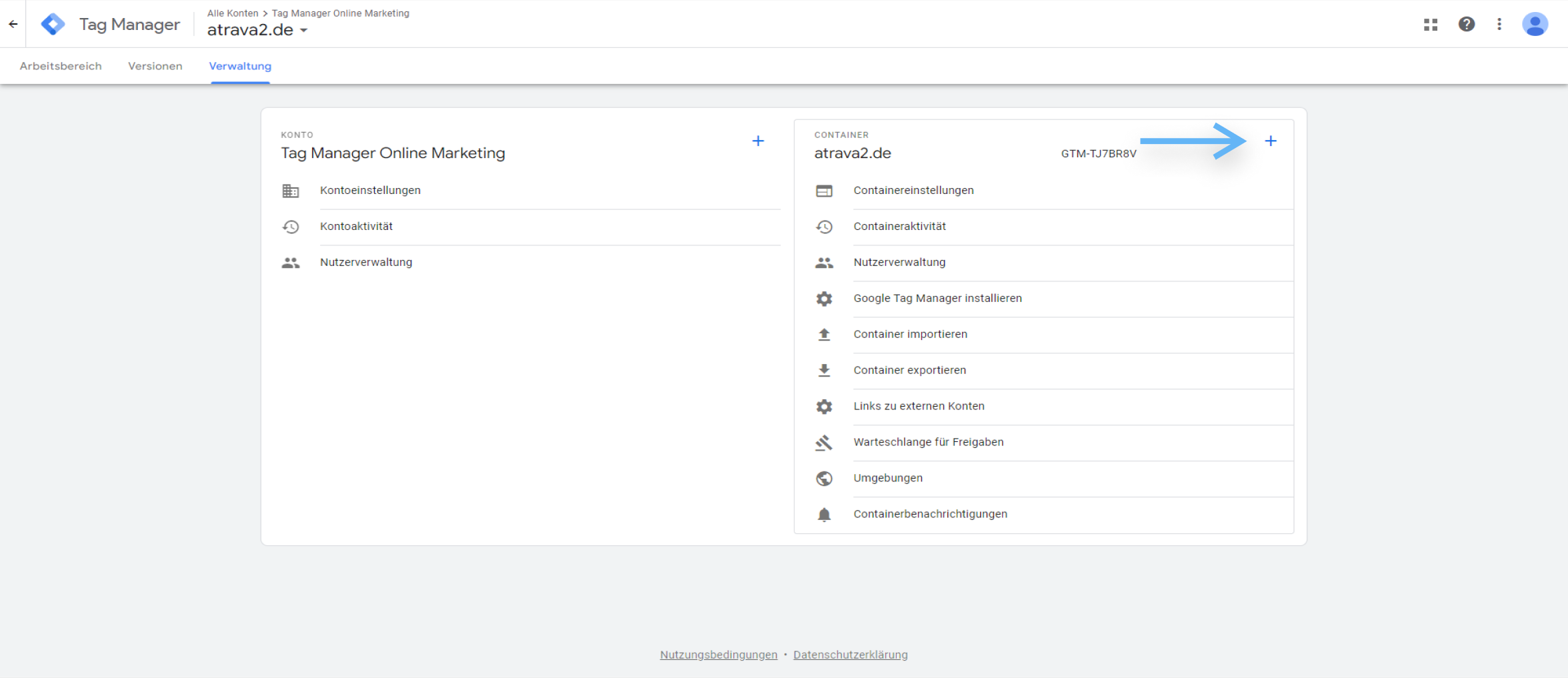Open the three-dot overflow menu

click(1499, 24)
